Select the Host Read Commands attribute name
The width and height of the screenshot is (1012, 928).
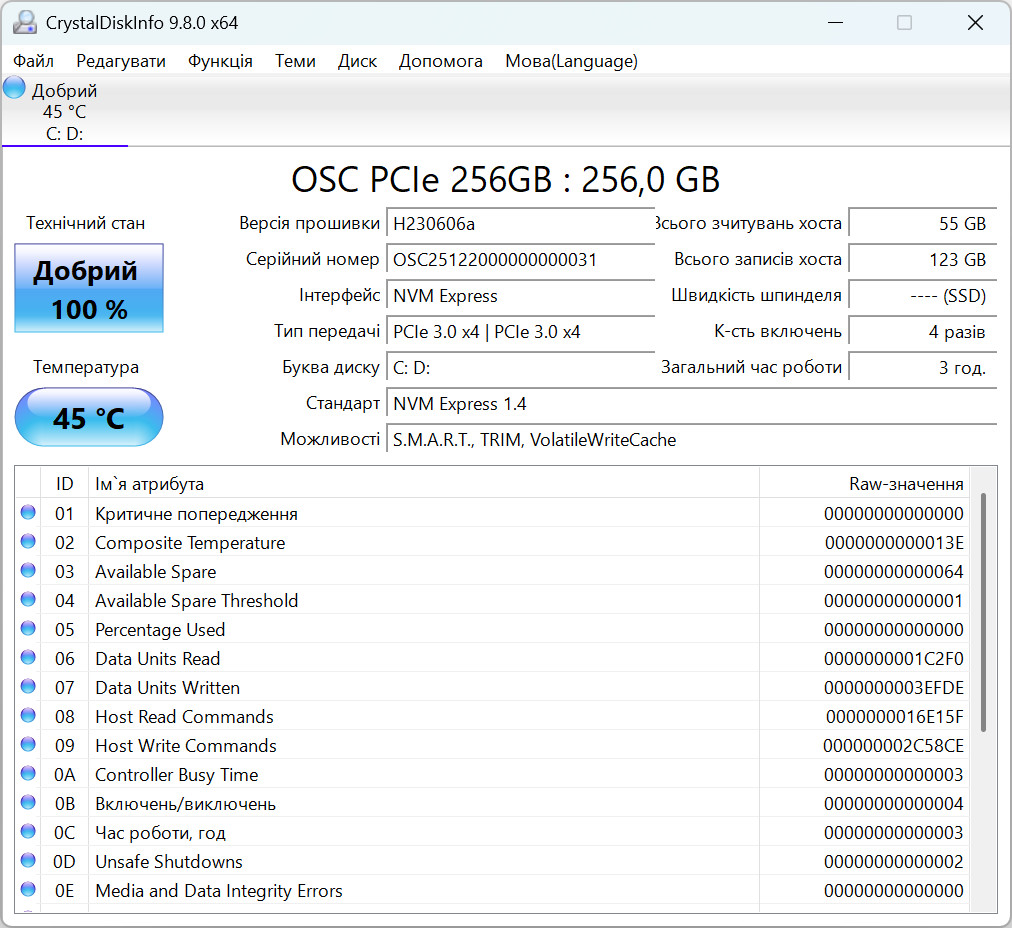click(184, 717)
